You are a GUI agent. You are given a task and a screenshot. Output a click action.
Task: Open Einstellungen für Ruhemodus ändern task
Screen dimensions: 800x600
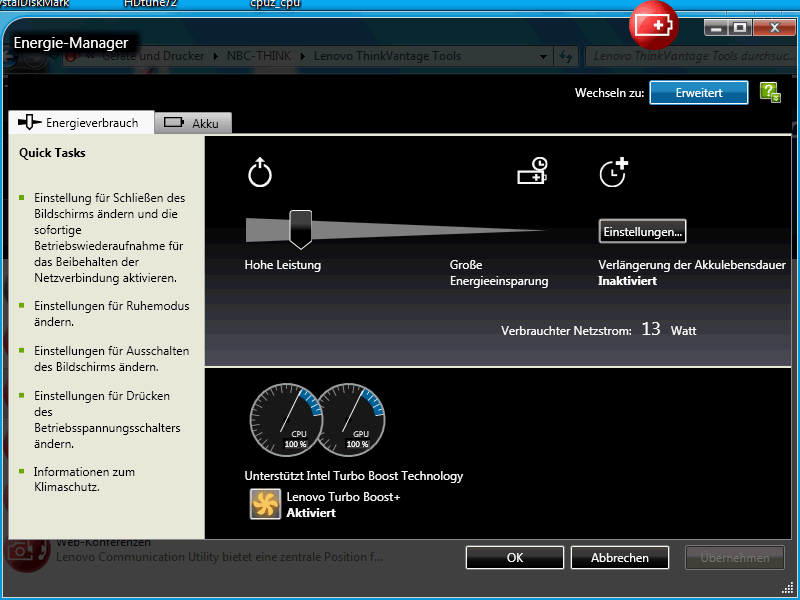[x=111, y=314]
